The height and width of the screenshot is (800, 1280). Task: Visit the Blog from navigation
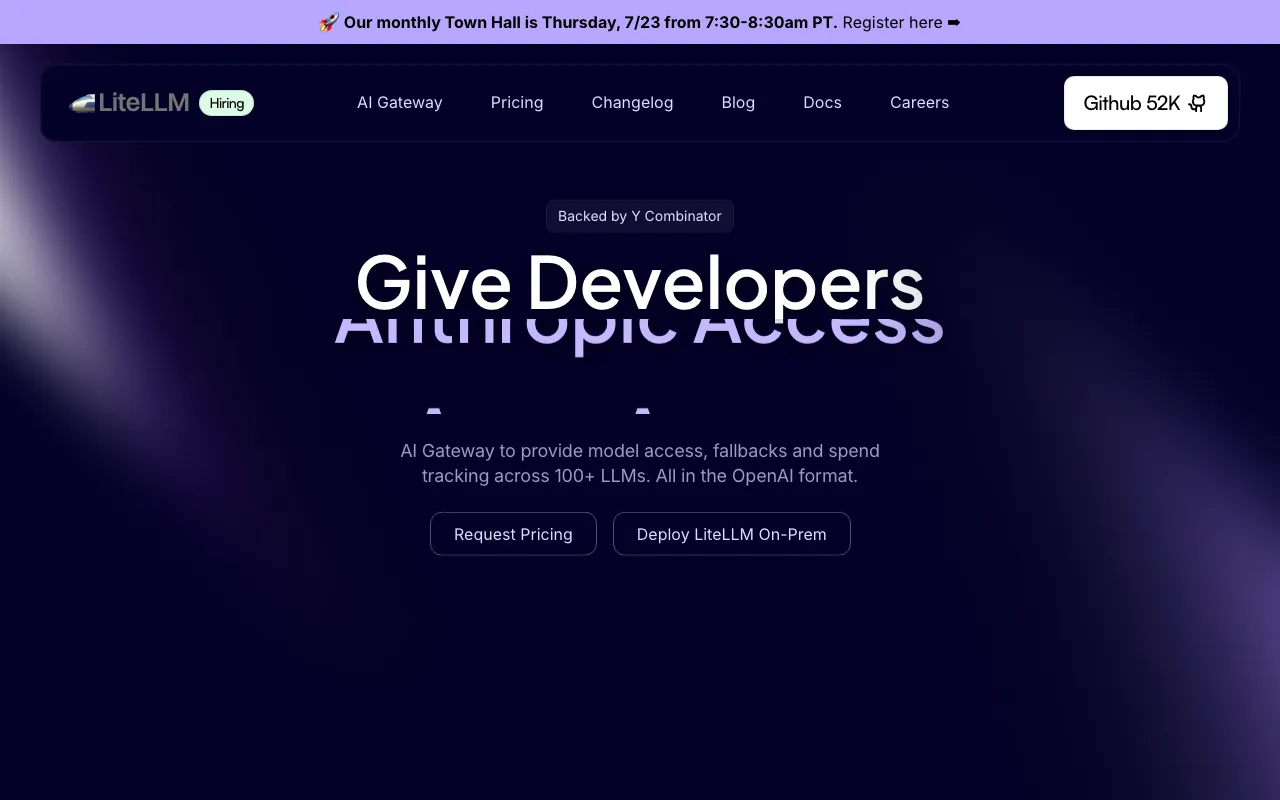738,103
